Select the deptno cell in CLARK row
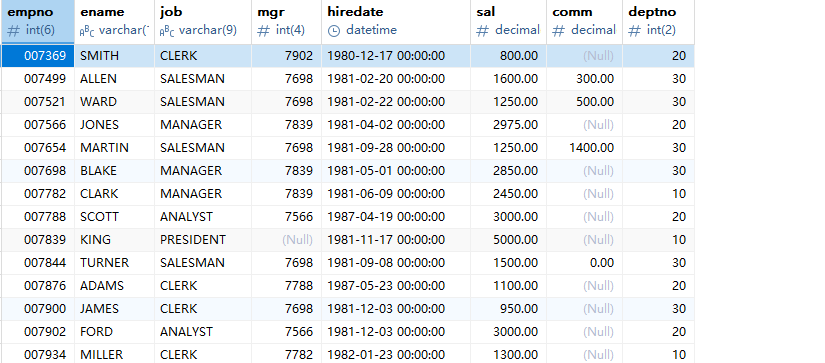 [x=658, y=194]
